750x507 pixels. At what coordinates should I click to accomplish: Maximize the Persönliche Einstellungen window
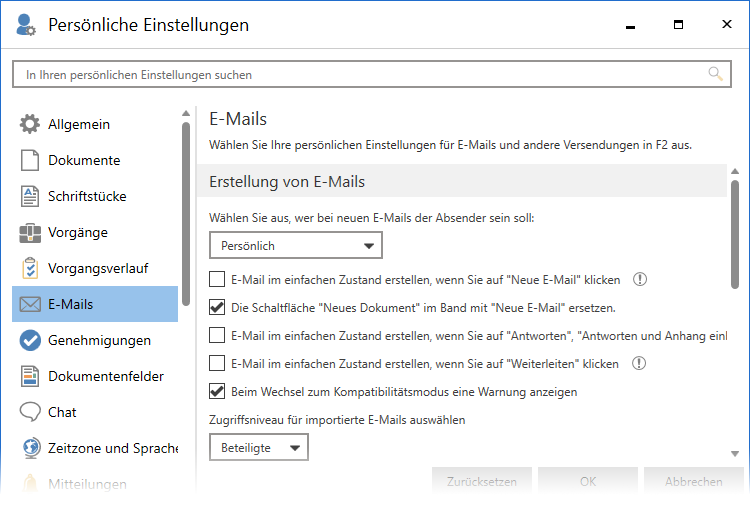[x=678, y=24]
